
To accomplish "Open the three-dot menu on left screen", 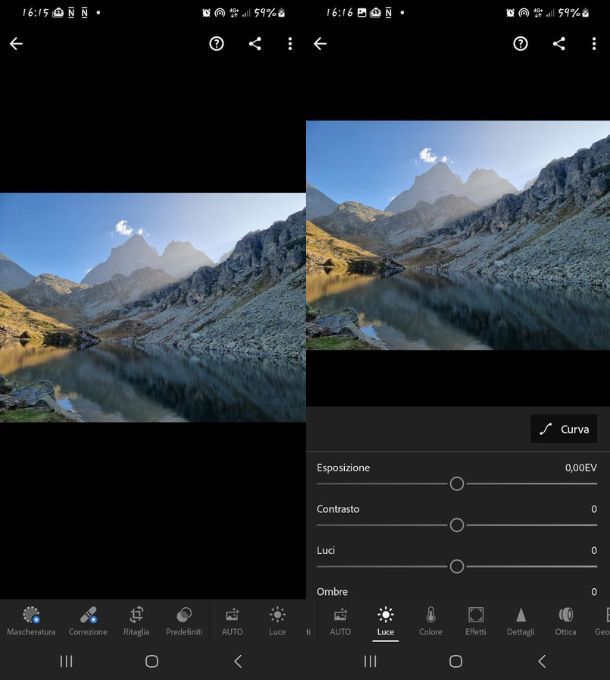I will click(290, 44).
